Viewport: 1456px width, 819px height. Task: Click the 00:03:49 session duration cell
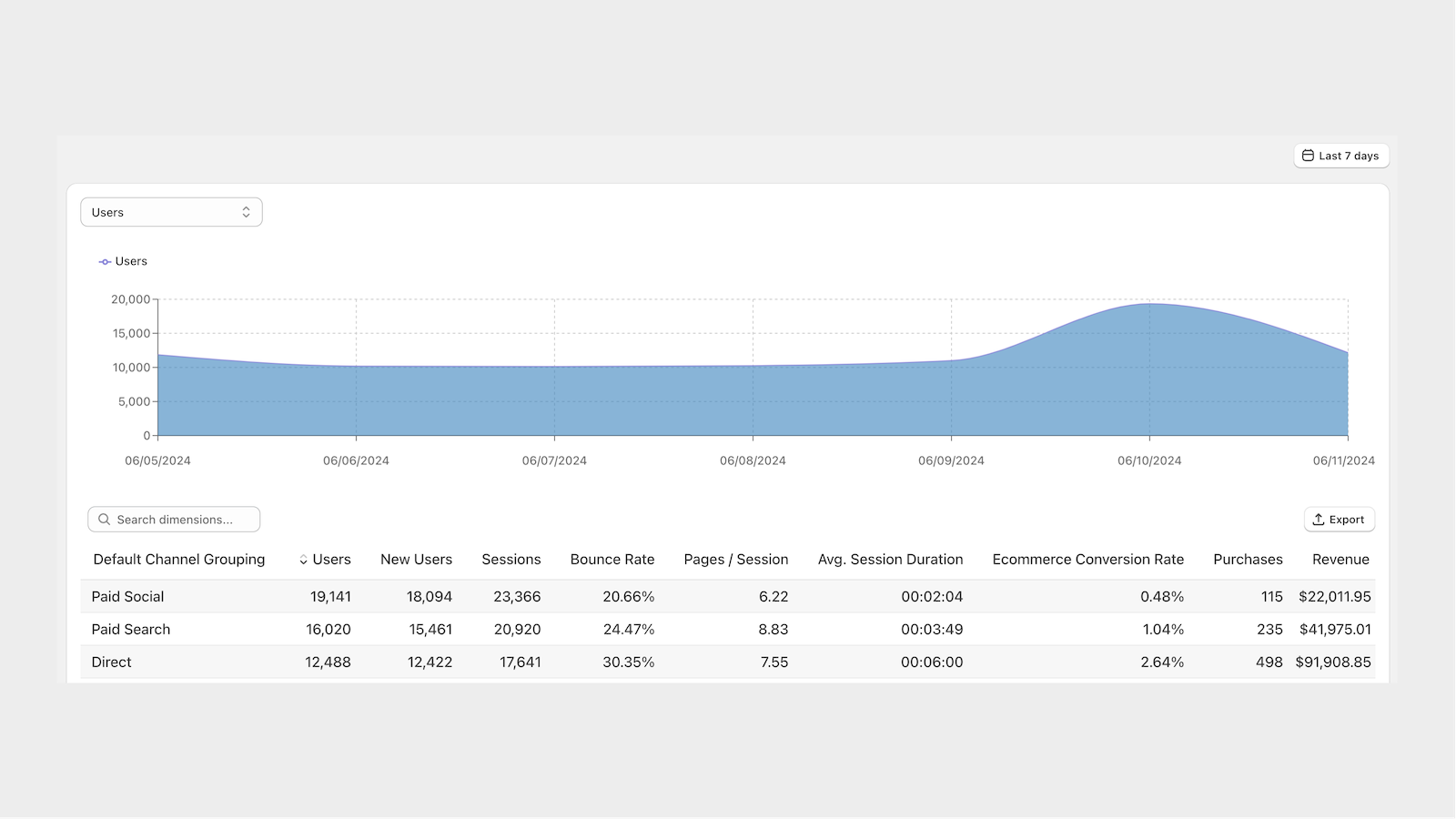pyautogui.click(x=932, y=630)
